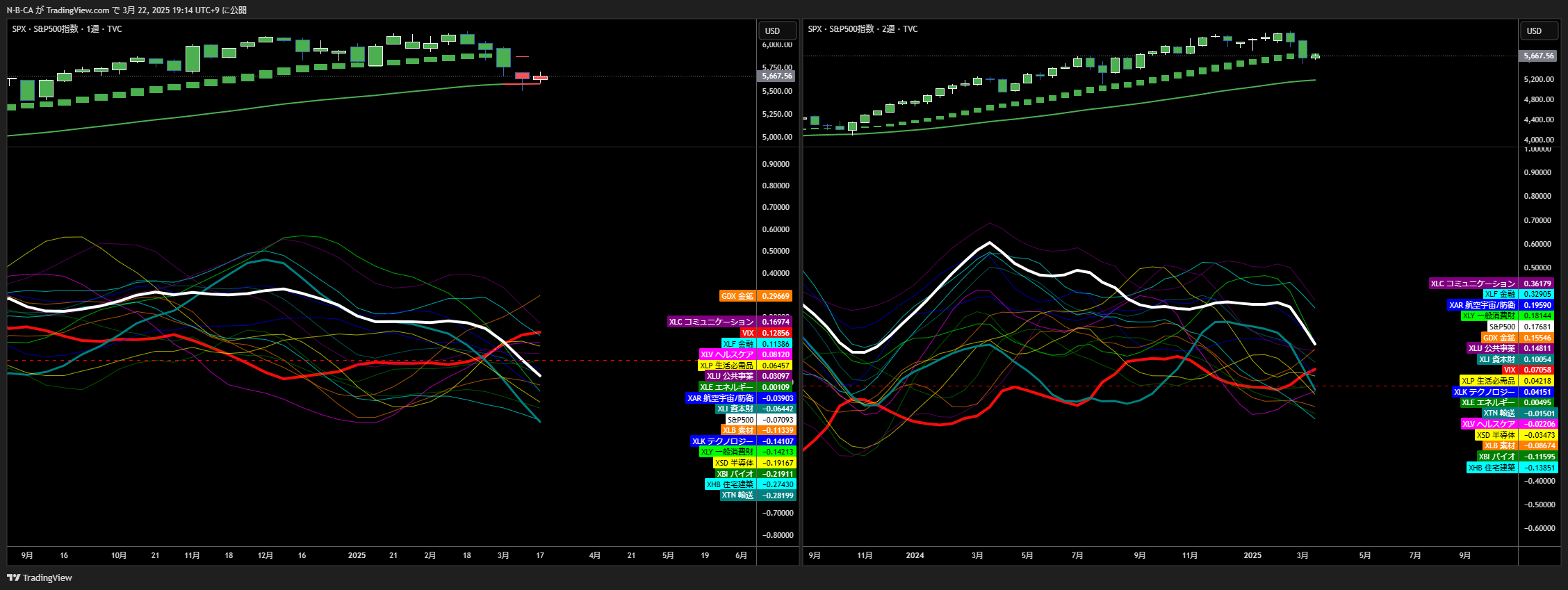Click red VIX 0.07058 label
Screen dimensions: 1568x590
point(1528,370)
